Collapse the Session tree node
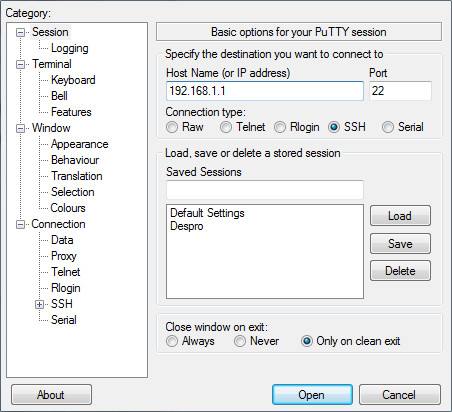 coord(21,32)
